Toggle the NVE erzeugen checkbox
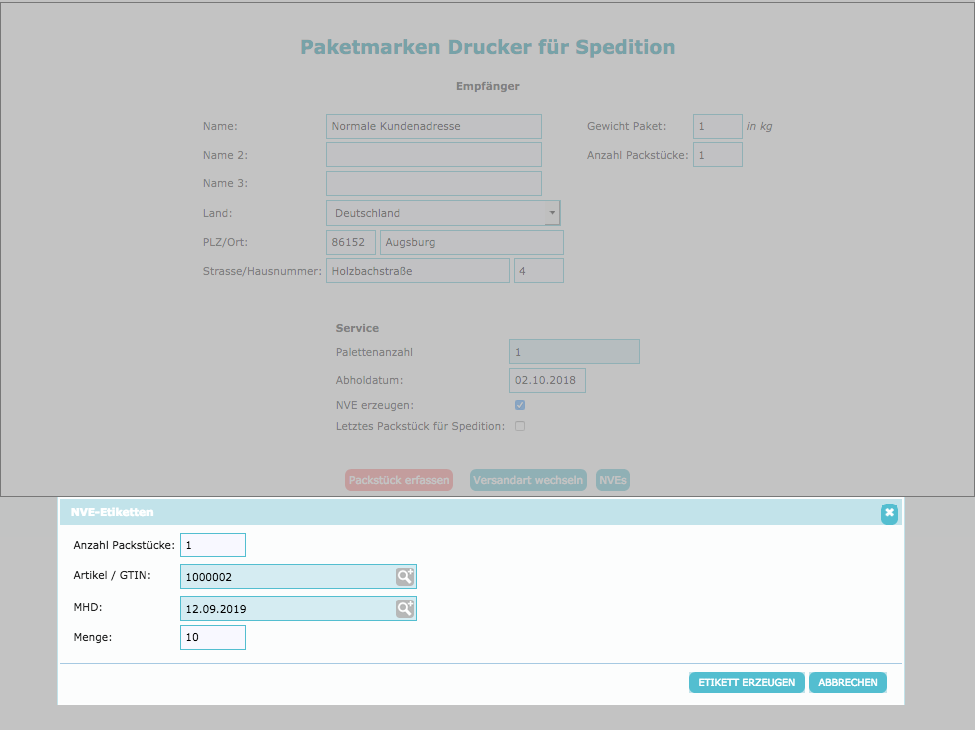This screenshot has width=975, height=730. [520, 405]
